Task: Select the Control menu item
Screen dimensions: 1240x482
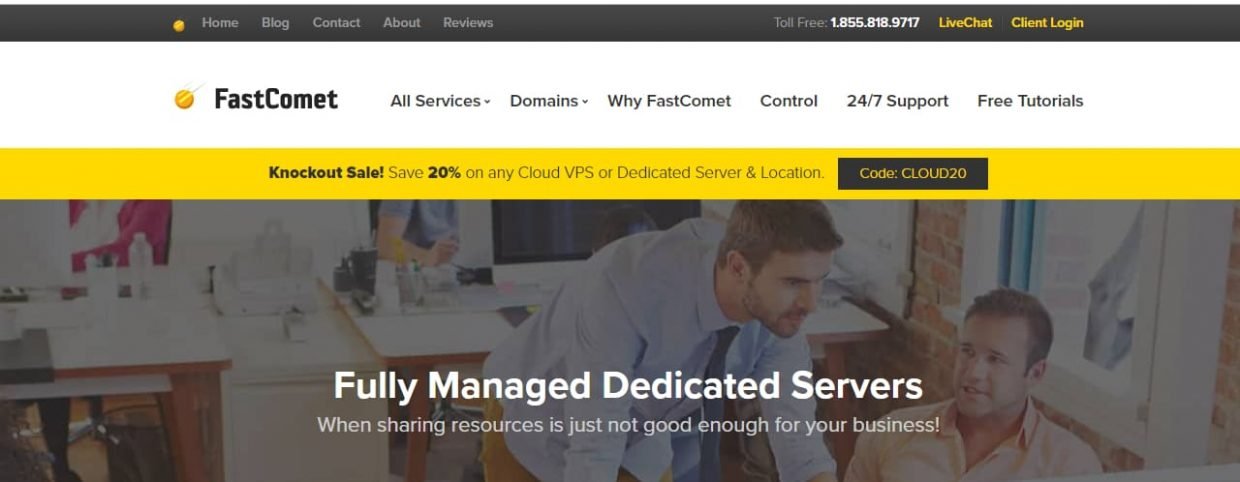Action: tap(789, 101)
